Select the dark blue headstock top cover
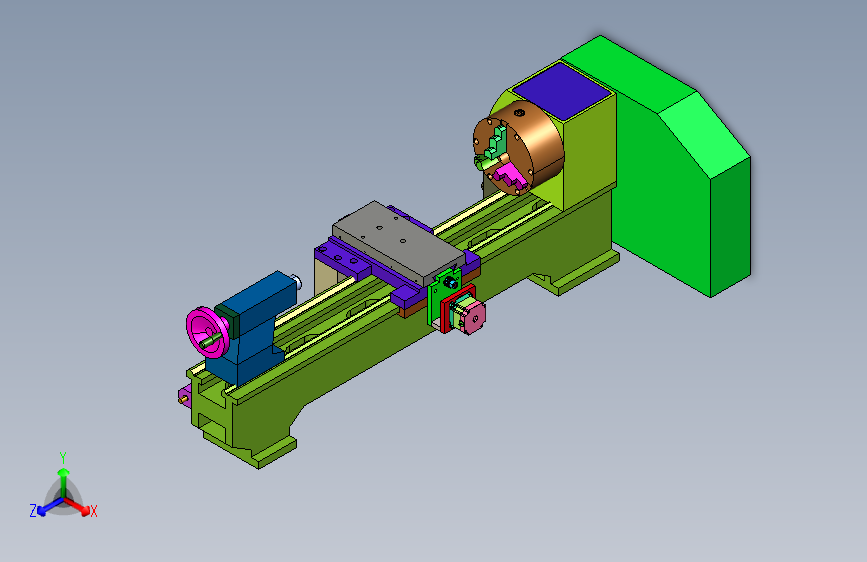 [561, 91]
